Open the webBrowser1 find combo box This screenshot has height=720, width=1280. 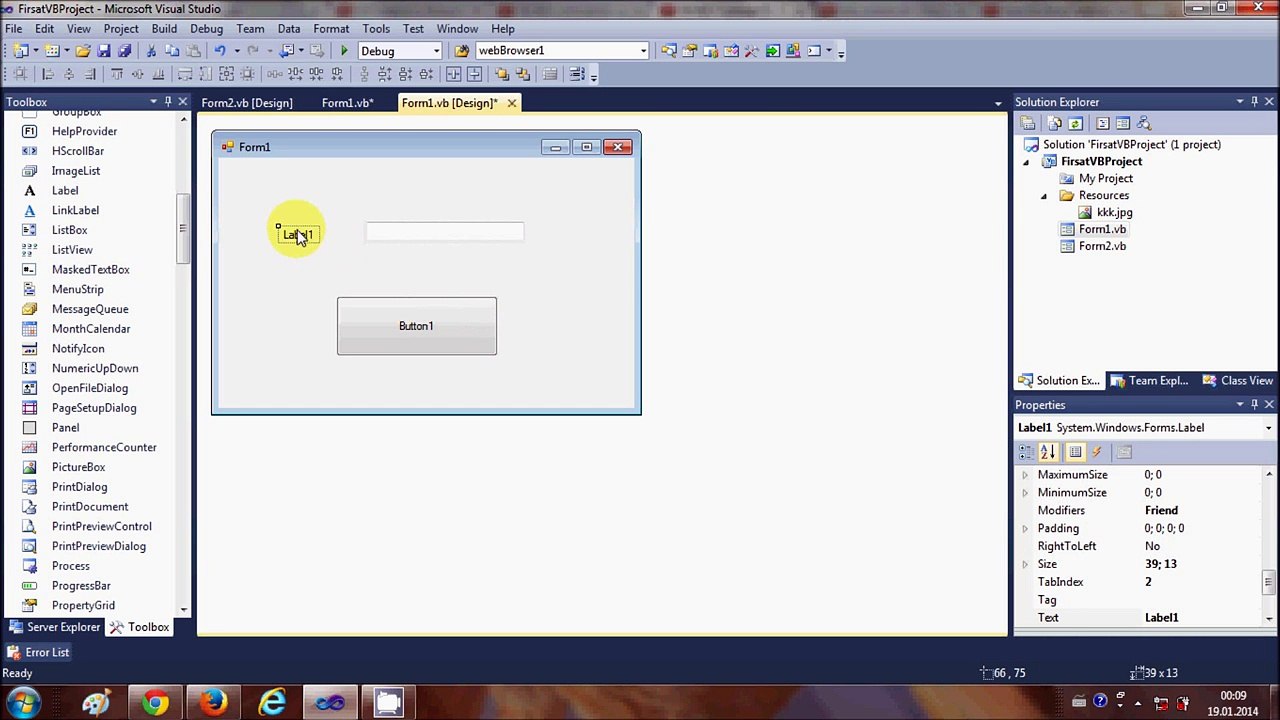[643, 51]
